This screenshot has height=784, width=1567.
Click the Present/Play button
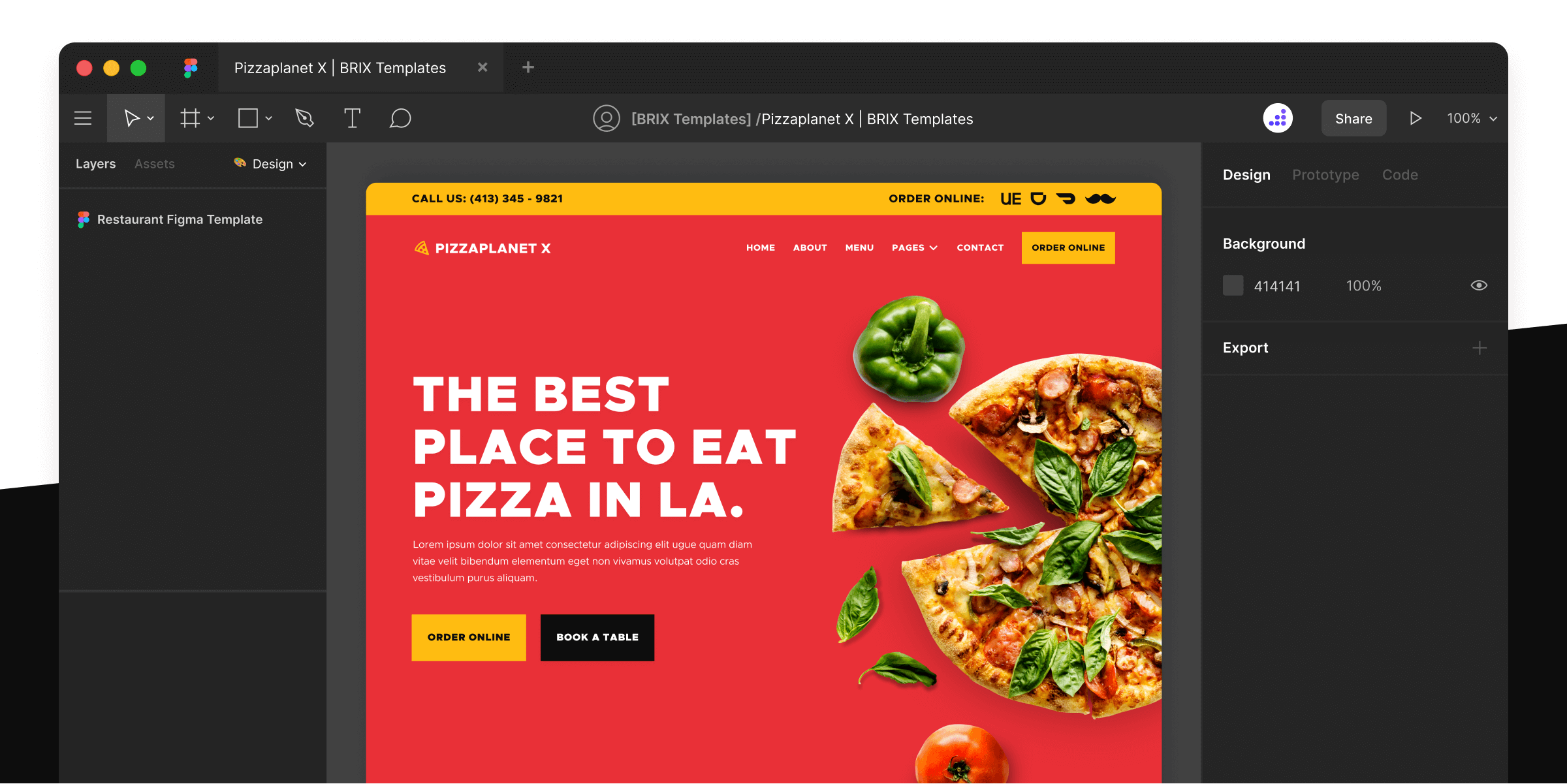click(x=1416, y=119)
